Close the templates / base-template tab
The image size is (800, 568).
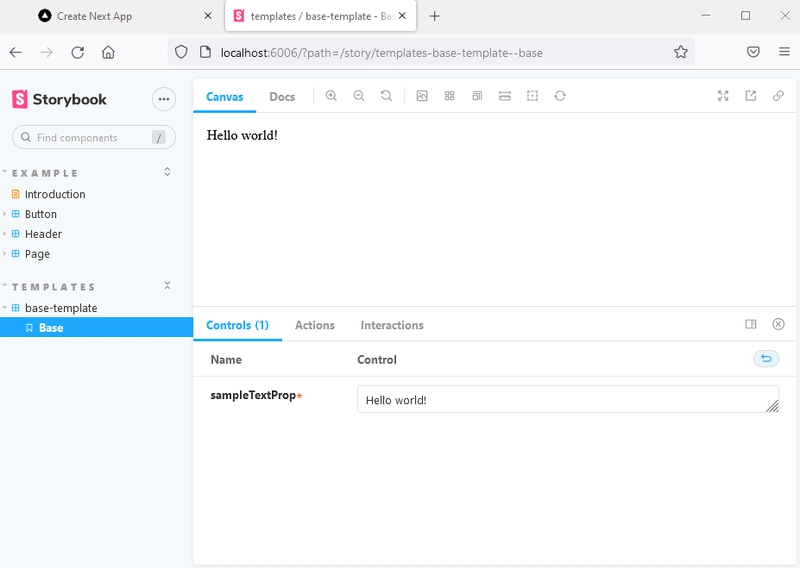[402, 16]
